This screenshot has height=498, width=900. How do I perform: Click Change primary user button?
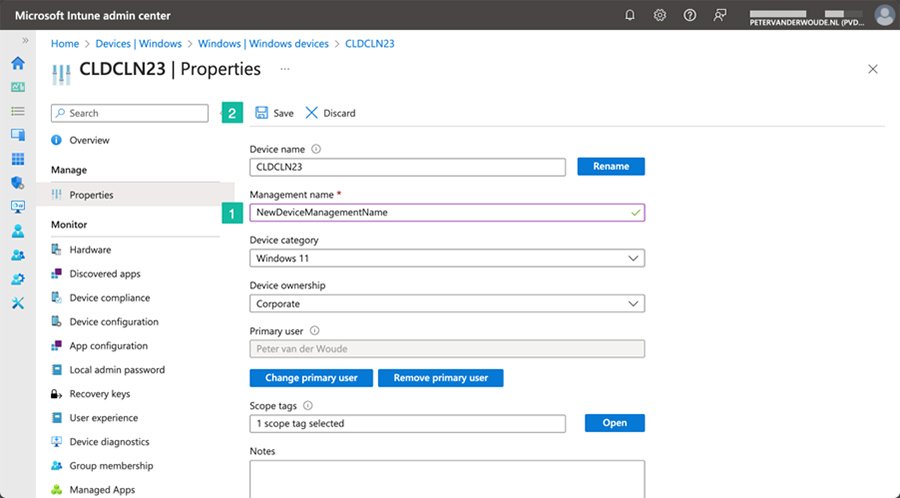pos(310,378)
